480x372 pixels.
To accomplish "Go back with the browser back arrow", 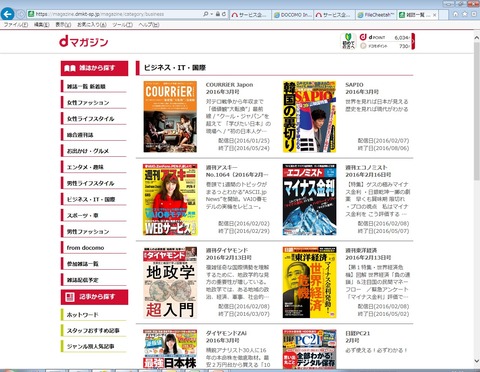I will [x=7, y=14].
